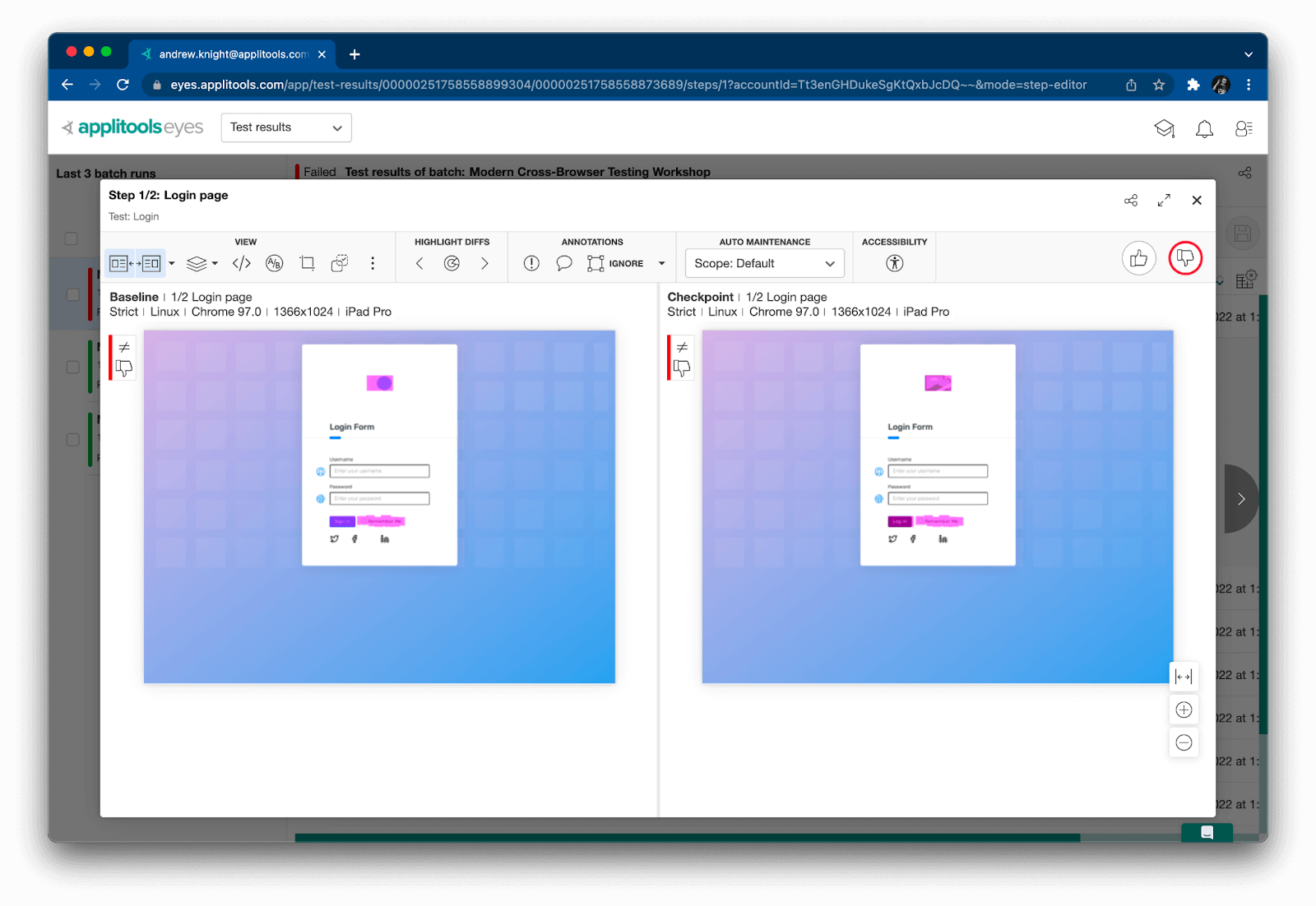Refresh the highlighted diffs
Viewport: 1316px width, 906px height.
tap(452, 263)
